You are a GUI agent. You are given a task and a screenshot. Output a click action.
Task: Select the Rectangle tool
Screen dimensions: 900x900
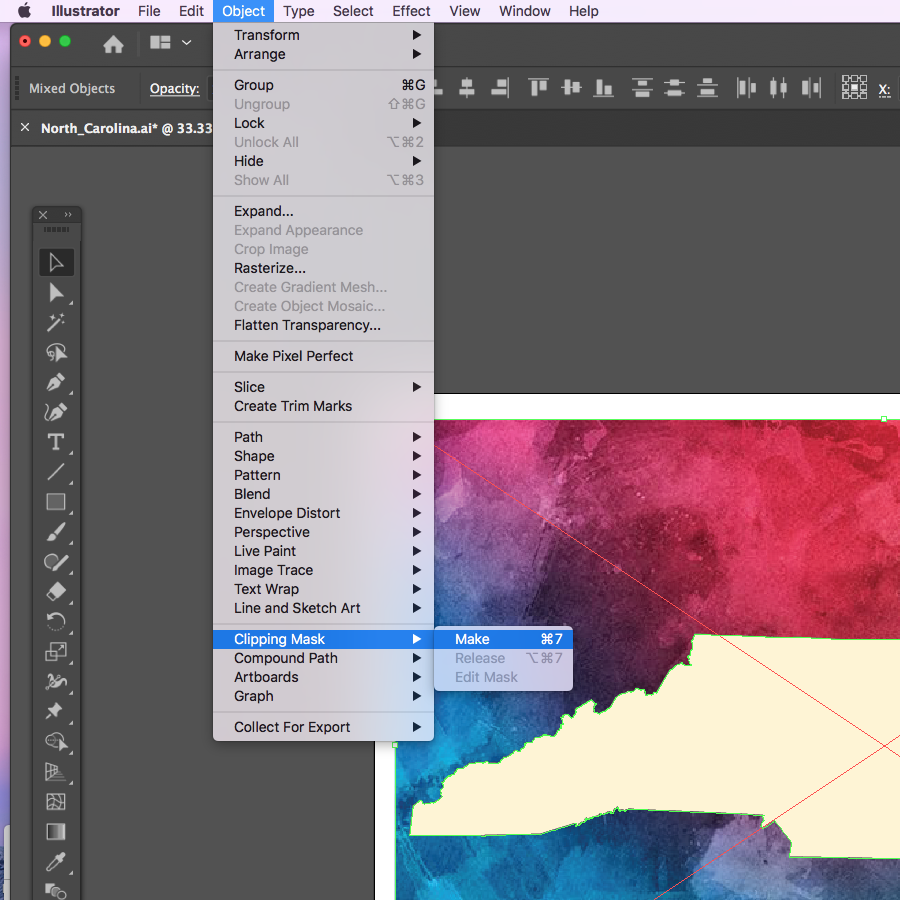[56, 502]
